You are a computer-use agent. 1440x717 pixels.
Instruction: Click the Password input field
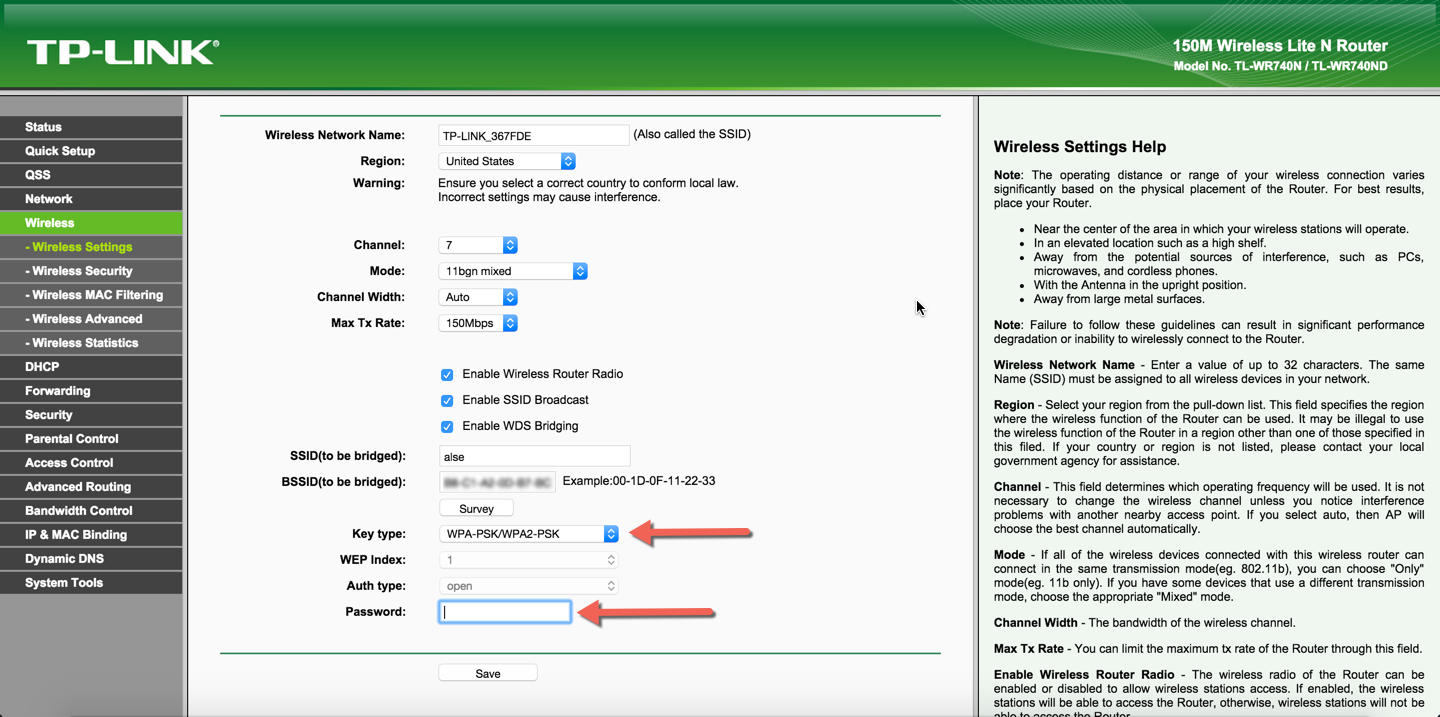coord(505,612)
